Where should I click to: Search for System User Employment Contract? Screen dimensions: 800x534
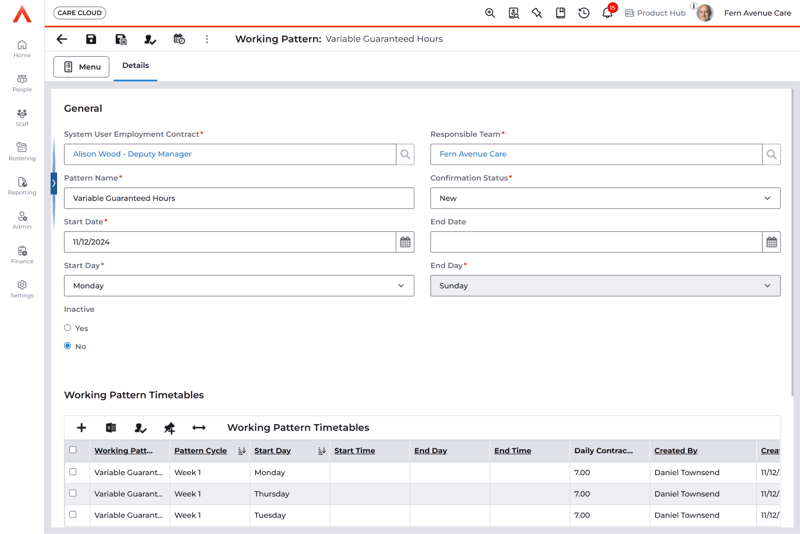(x=405, y=154)
